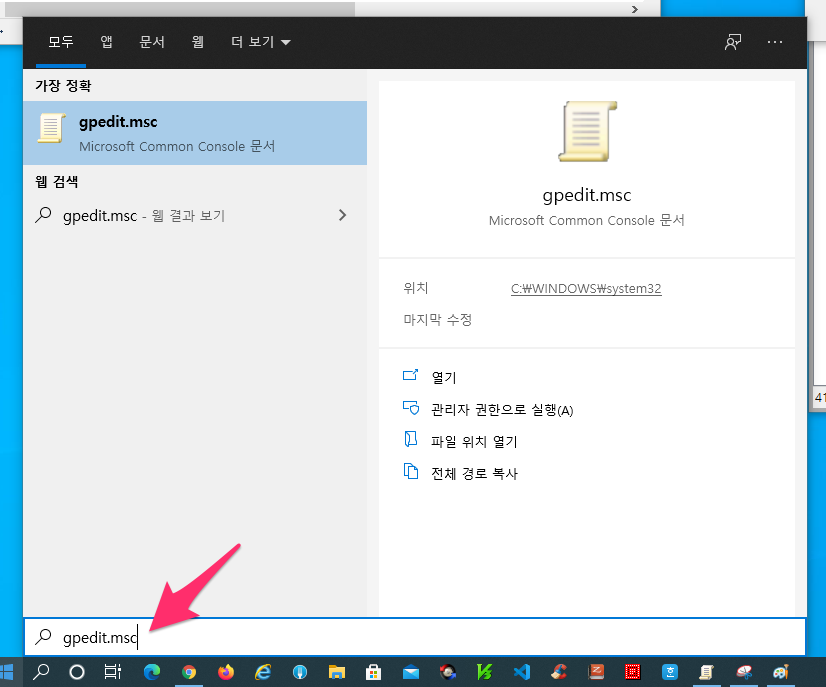Launch Google Chrome from the taskbar
The height and width of the screenshot is (687, 826).
point(189,672)
